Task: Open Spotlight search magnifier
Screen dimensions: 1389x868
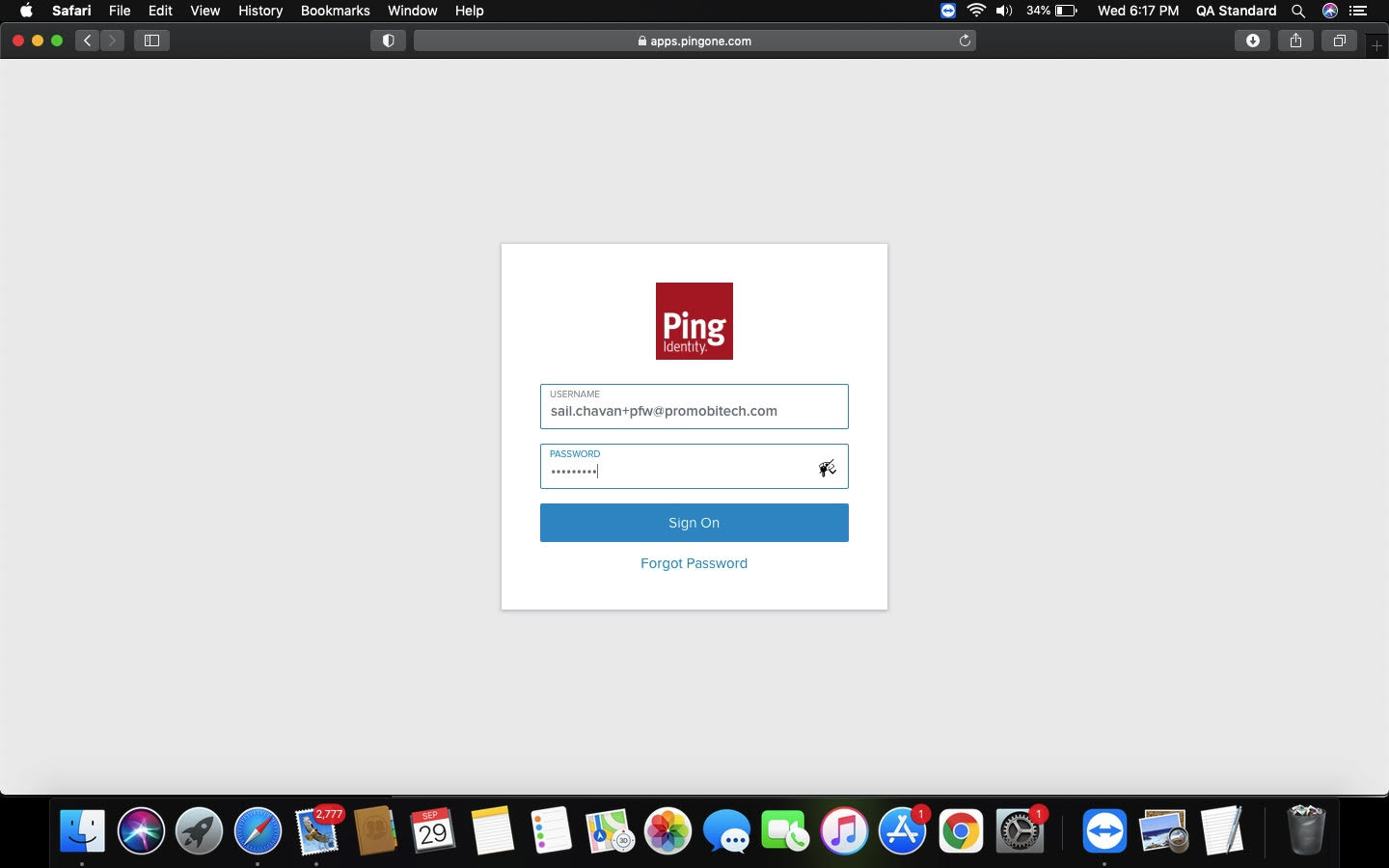Action: pyautogui.click(x=1298, y=11)
